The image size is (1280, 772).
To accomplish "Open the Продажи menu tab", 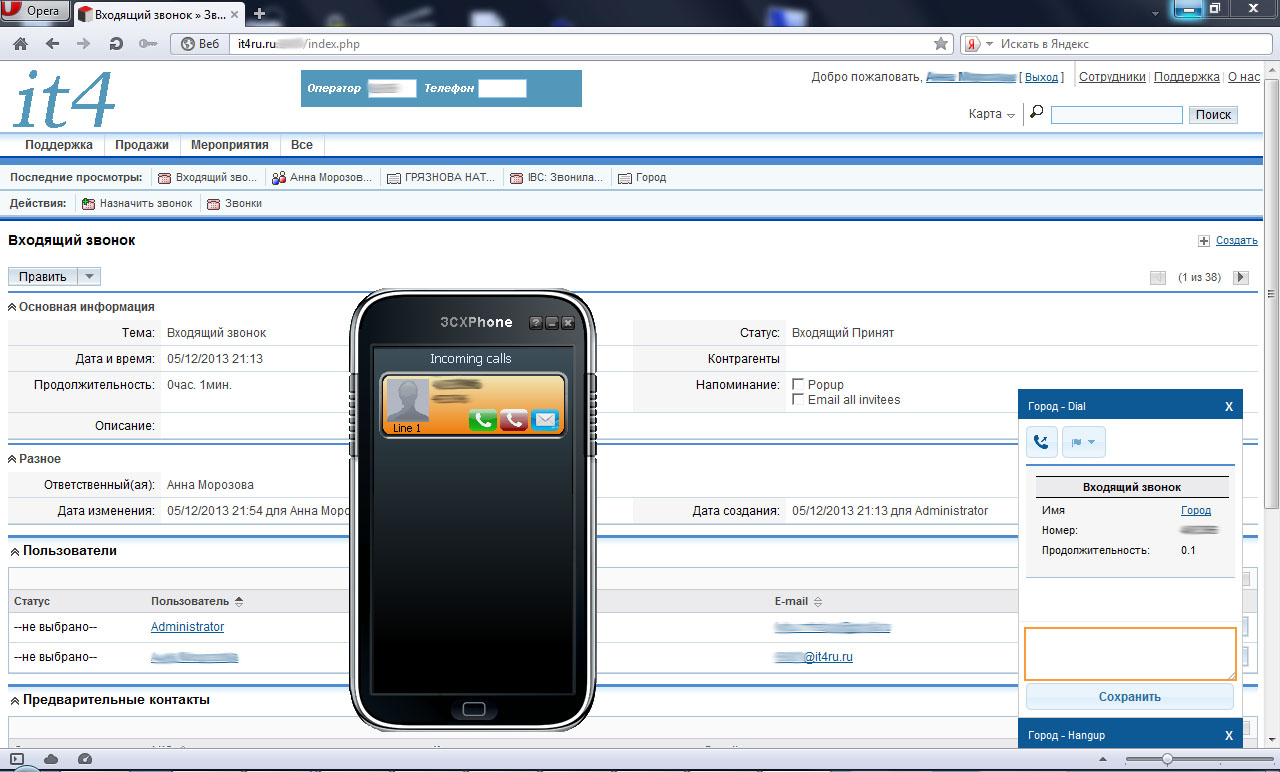I will point(142,145).
